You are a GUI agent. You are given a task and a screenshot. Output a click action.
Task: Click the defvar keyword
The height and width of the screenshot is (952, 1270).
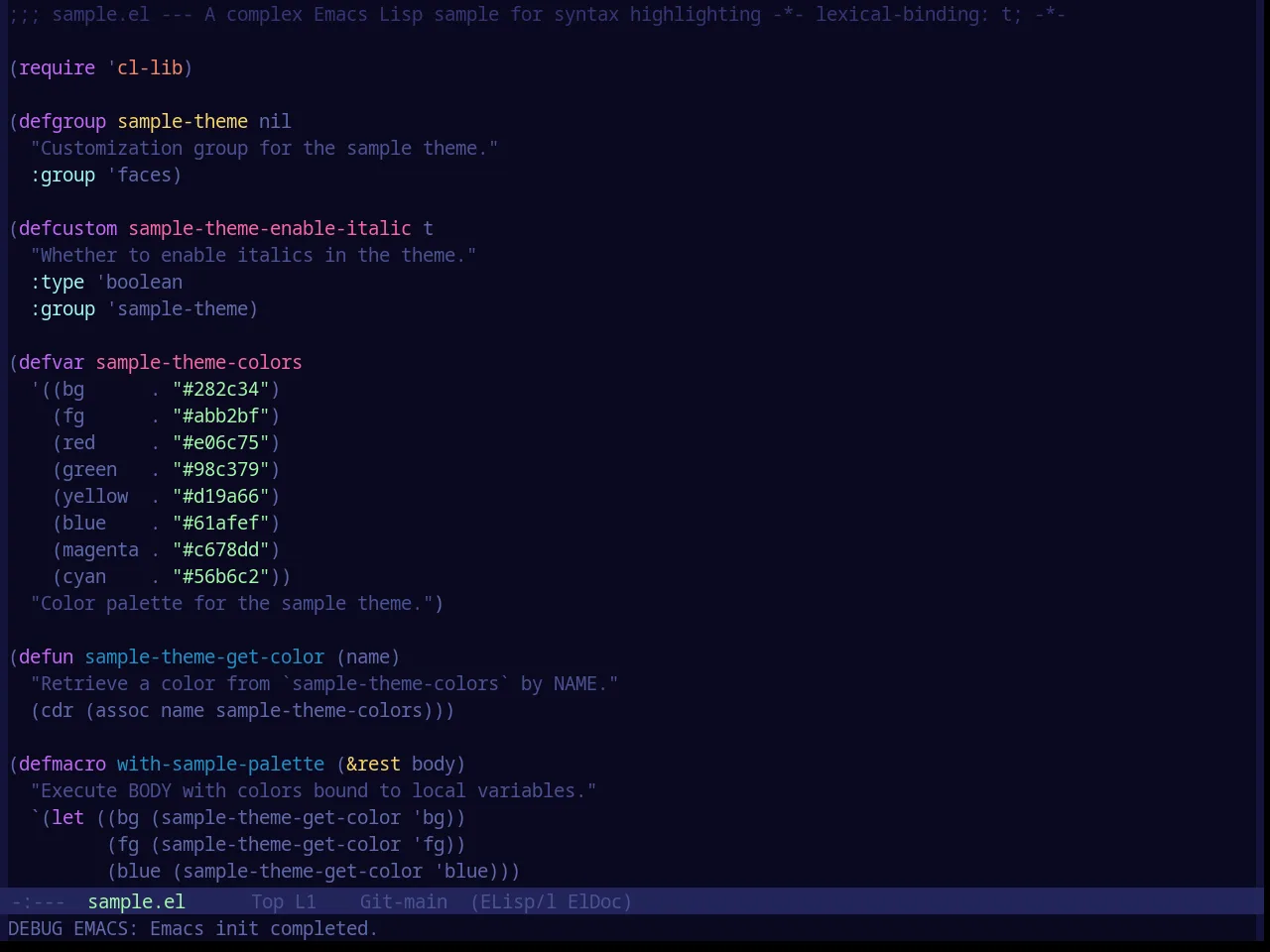(52, 362)
